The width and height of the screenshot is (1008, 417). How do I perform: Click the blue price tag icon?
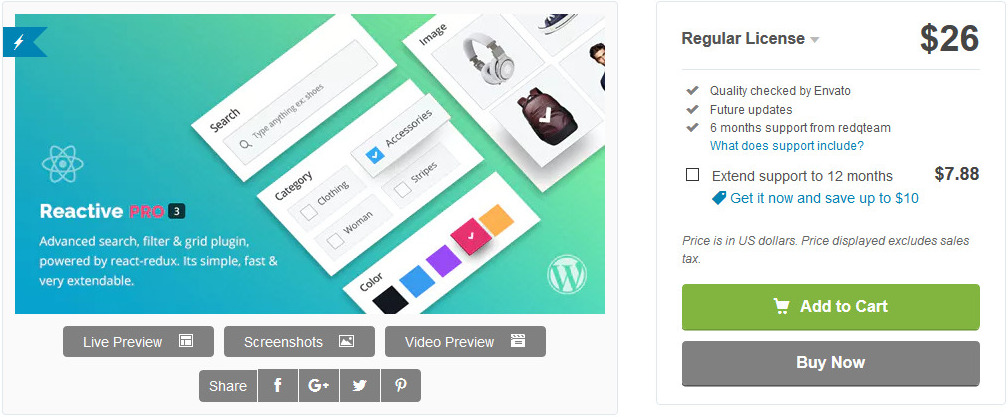[x=719, y=198]
